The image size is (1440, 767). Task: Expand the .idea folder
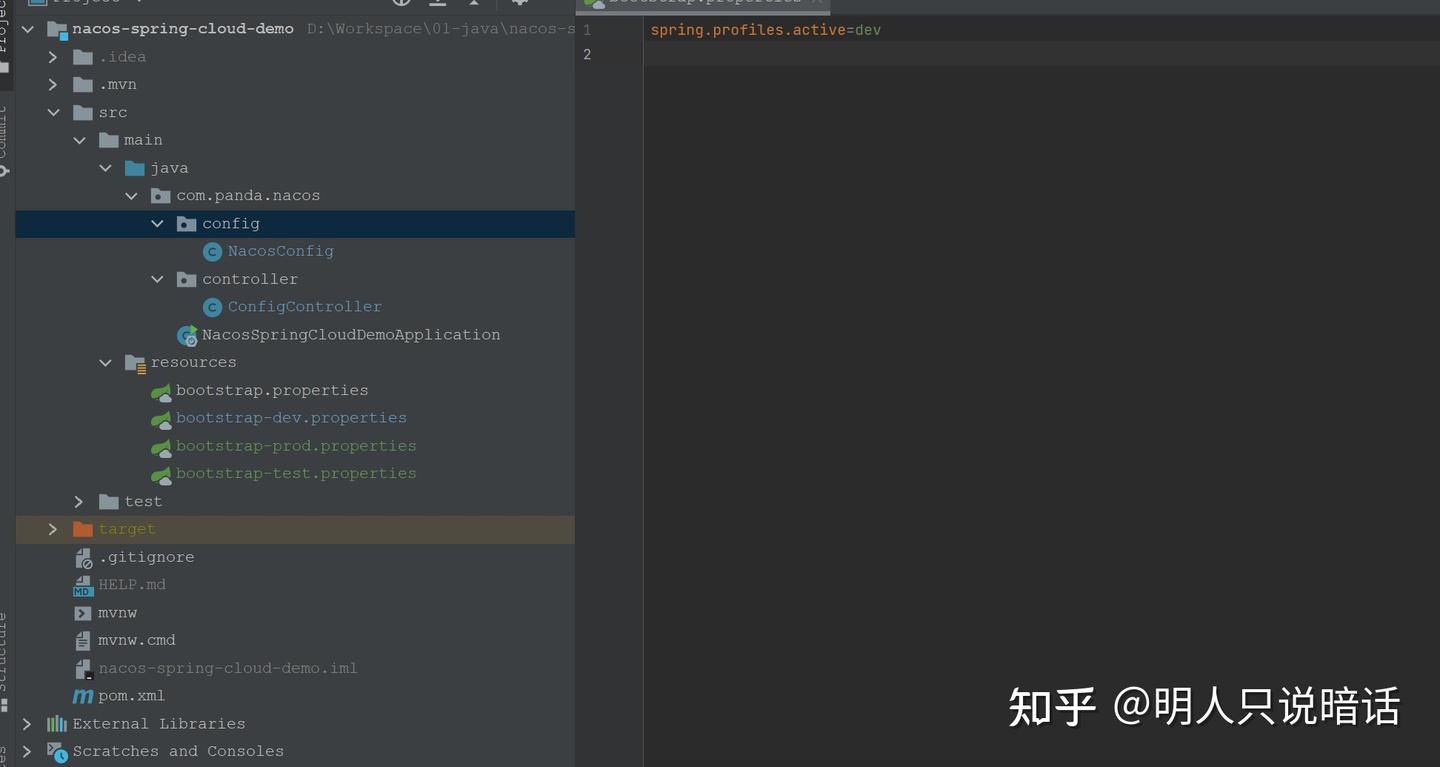[x=54, y=57]
